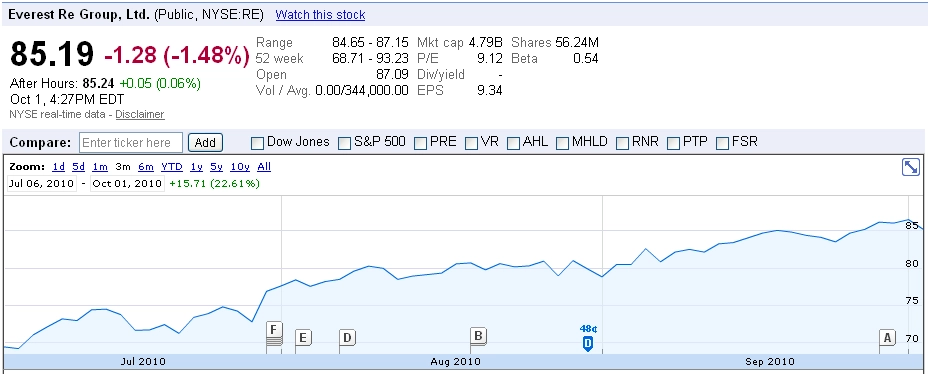928x374 pixels.
Task: Click the +15.71 (22.61%) period change
Action: click(x=214, y=183)
